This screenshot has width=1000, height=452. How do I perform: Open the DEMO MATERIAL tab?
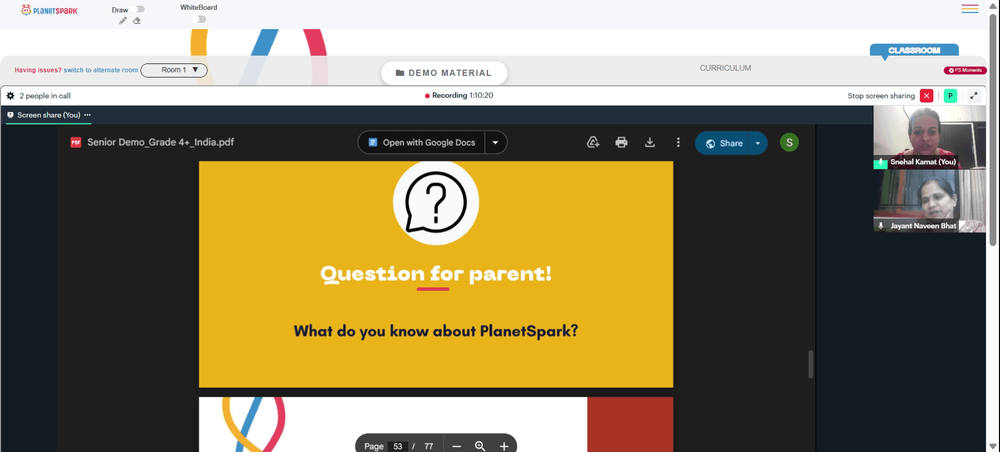pyautogui.click(x=444, y=73)
